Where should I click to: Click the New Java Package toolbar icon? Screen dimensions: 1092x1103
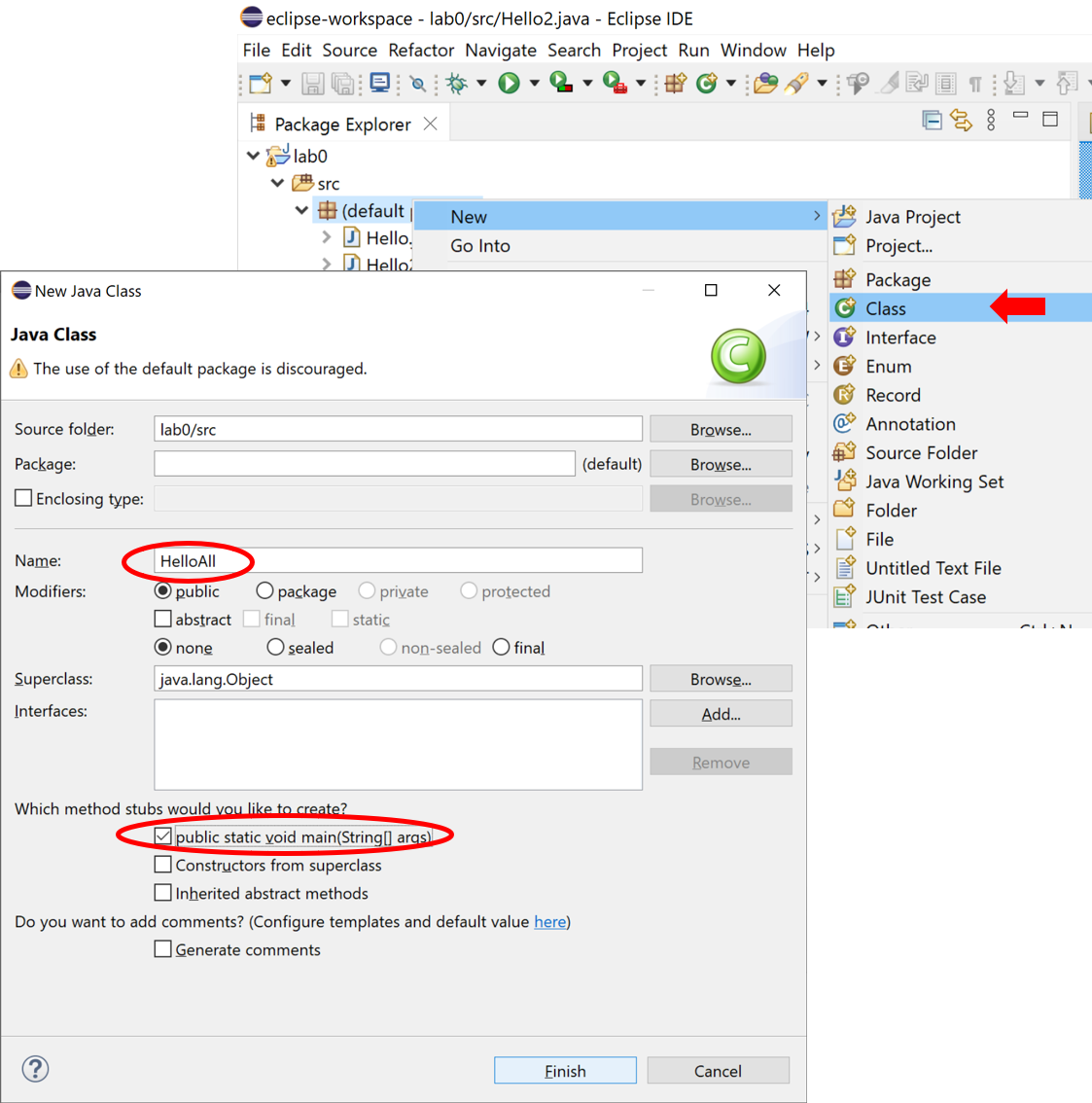click(675, 83)
